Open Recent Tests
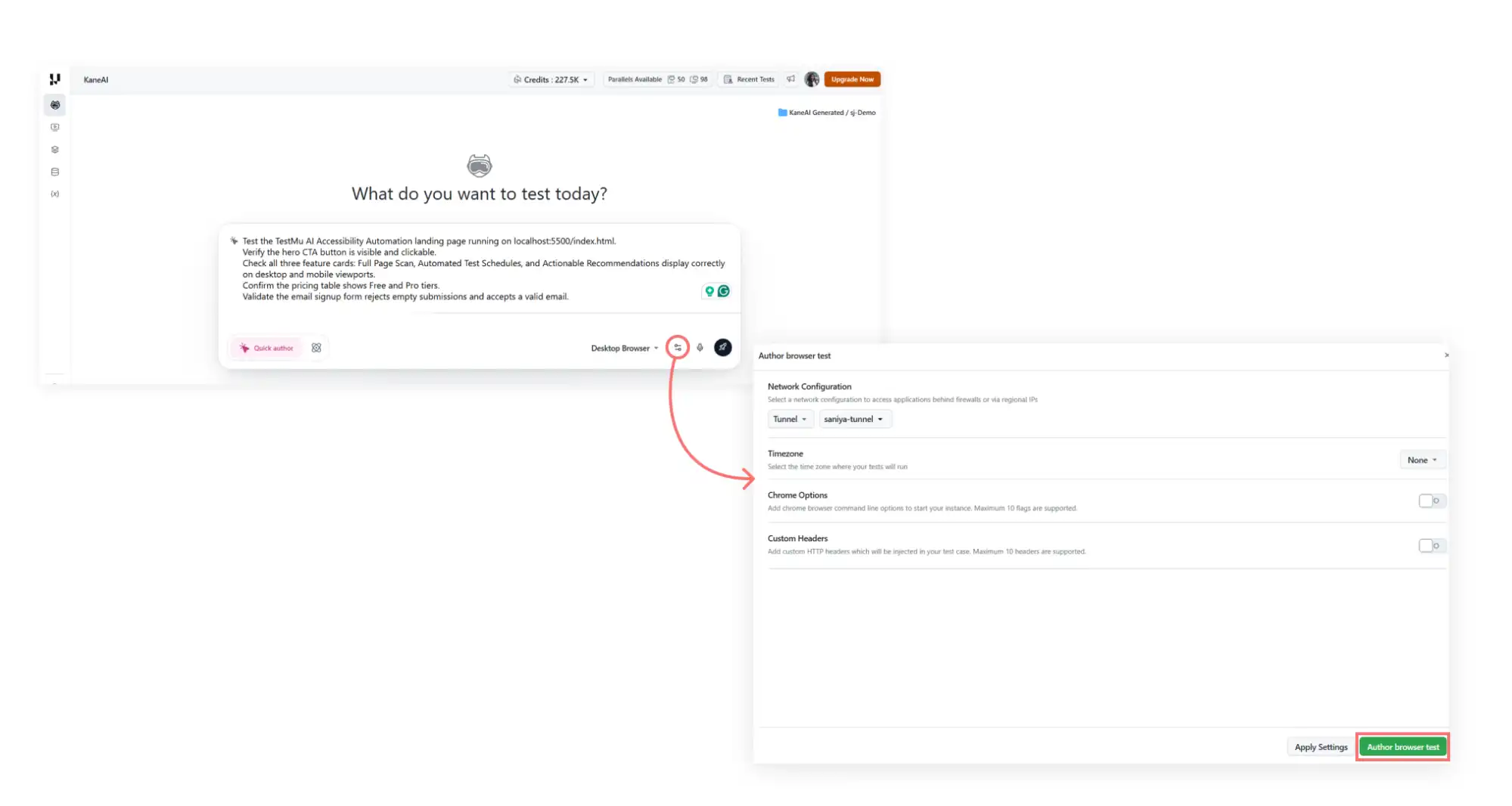The image size is (1512, 806). pos(750,79)
